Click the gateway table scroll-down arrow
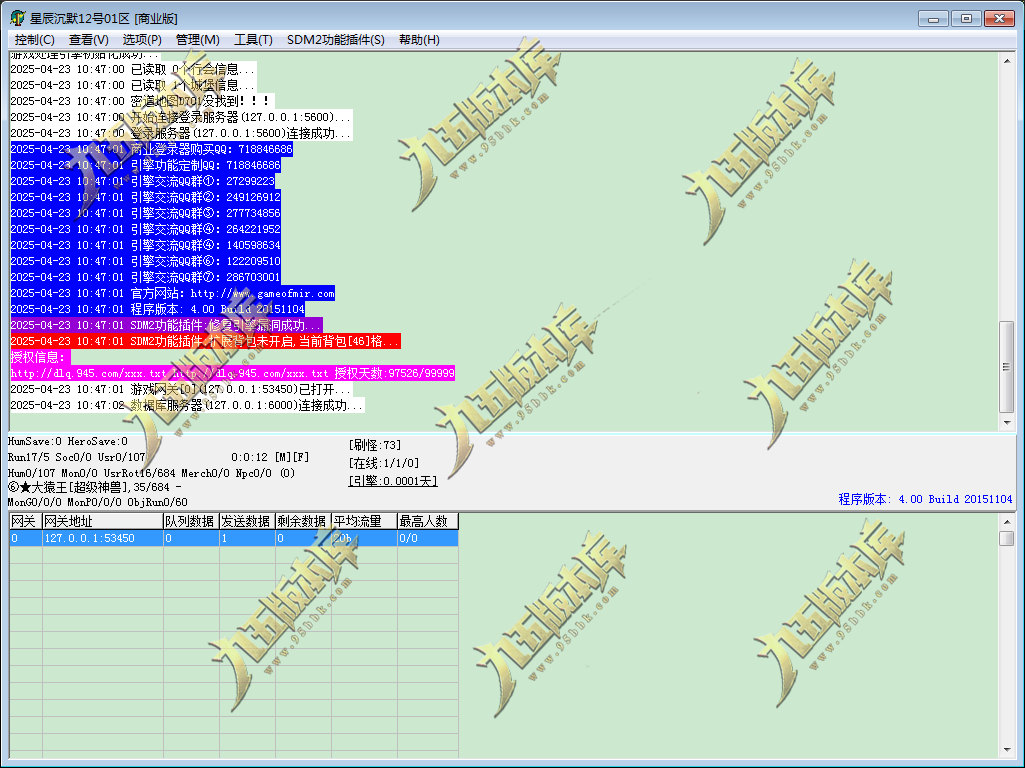The width and height of the screenshot is (1025, 768). click(1007, 750)
